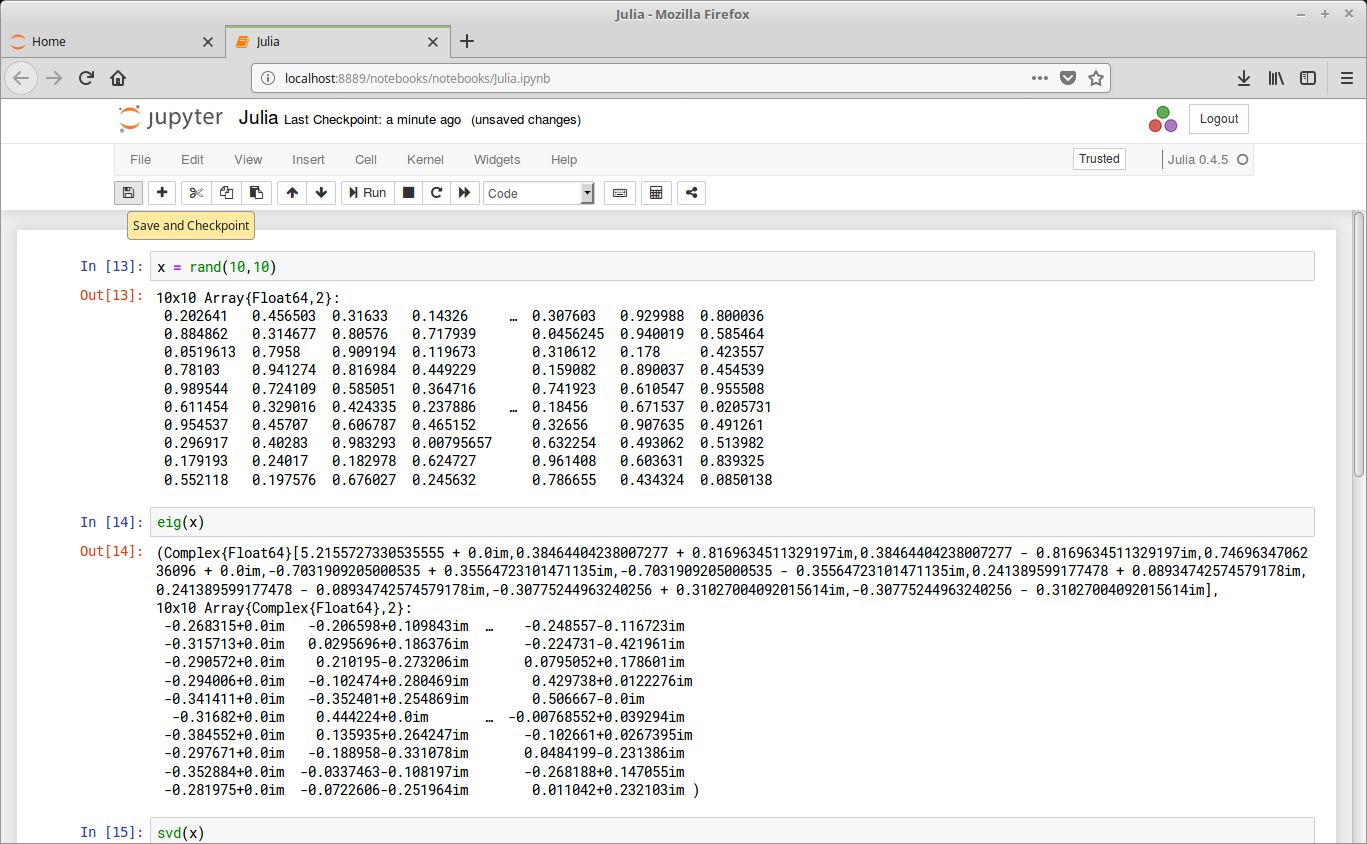Save the notebook via Save and Checkpoint icon
1367x844 pixels.
pos(128,192)
